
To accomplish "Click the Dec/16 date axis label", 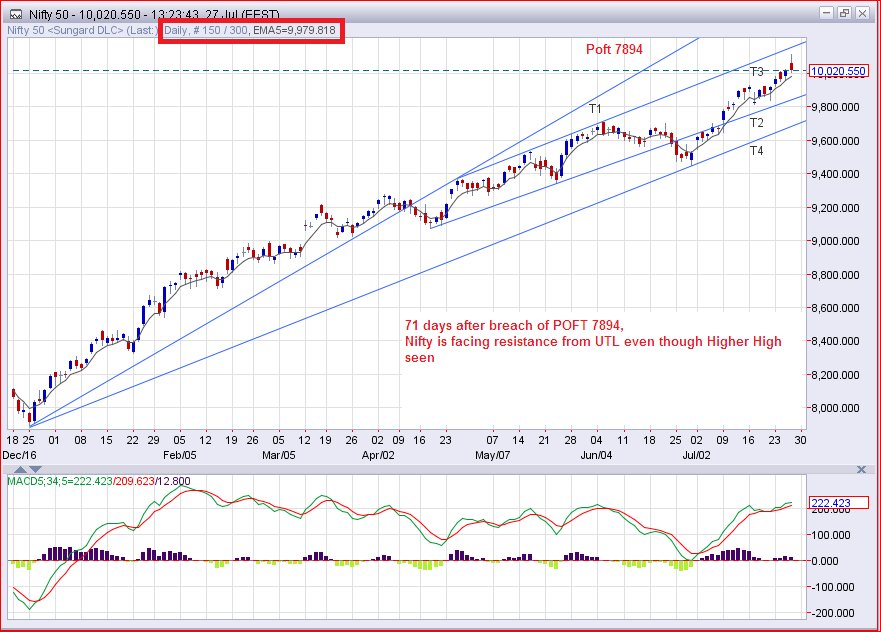I will click(x=20, y=455).
